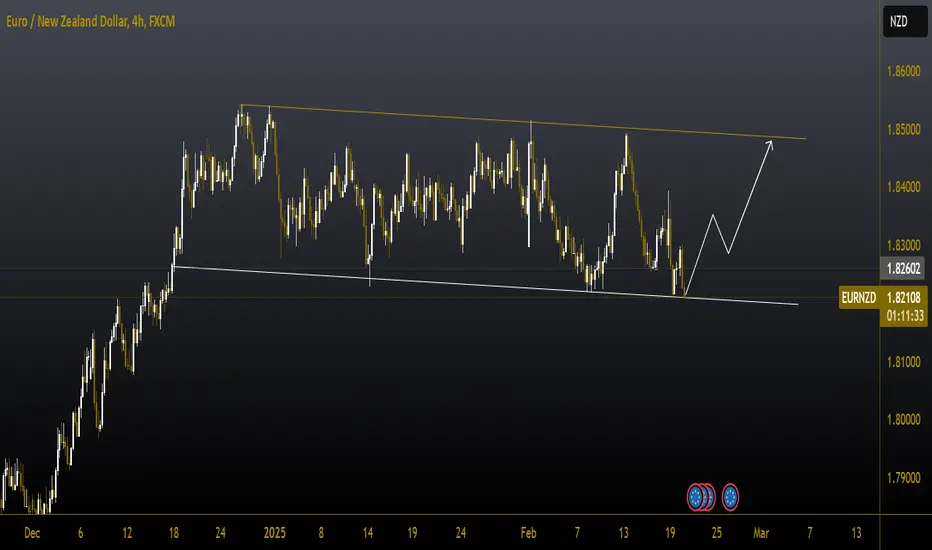
Task: Click the 25 date label before Mar
Action: pyautogui.click(x=716, y=533)
